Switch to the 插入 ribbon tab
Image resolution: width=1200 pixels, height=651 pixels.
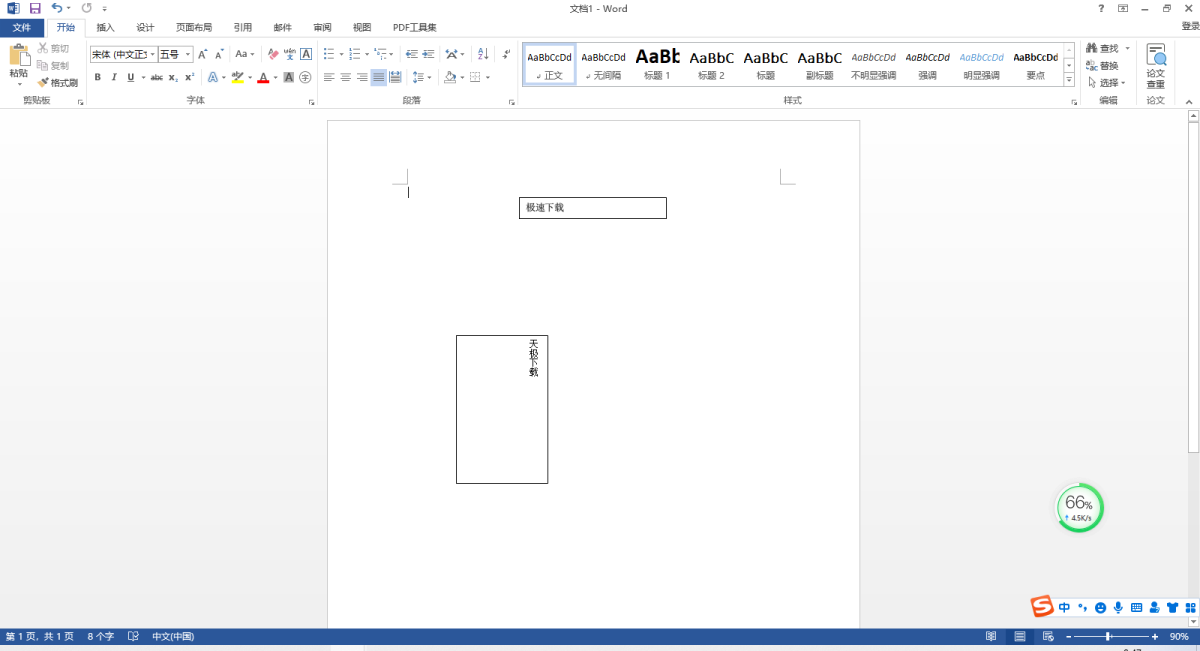pyautogui.click(x=105, y=28)
